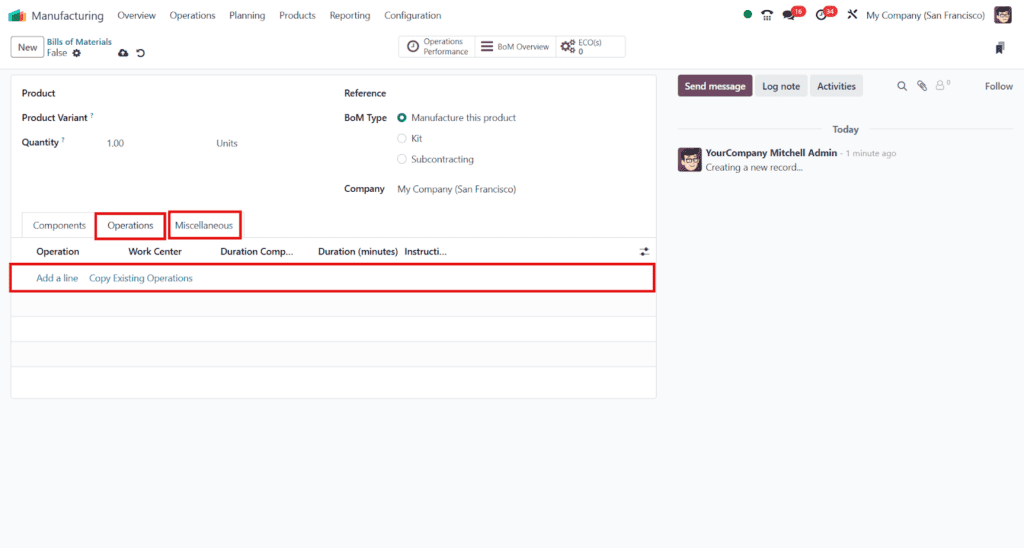
Task: Click Add a line link
Action: point(57,278)
